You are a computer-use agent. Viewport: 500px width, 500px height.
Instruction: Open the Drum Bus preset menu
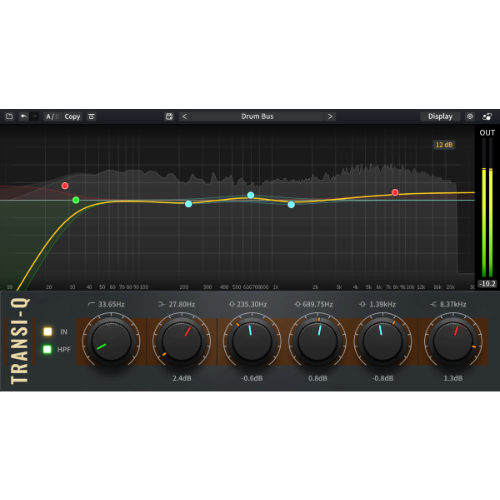[x=257, y=117]
